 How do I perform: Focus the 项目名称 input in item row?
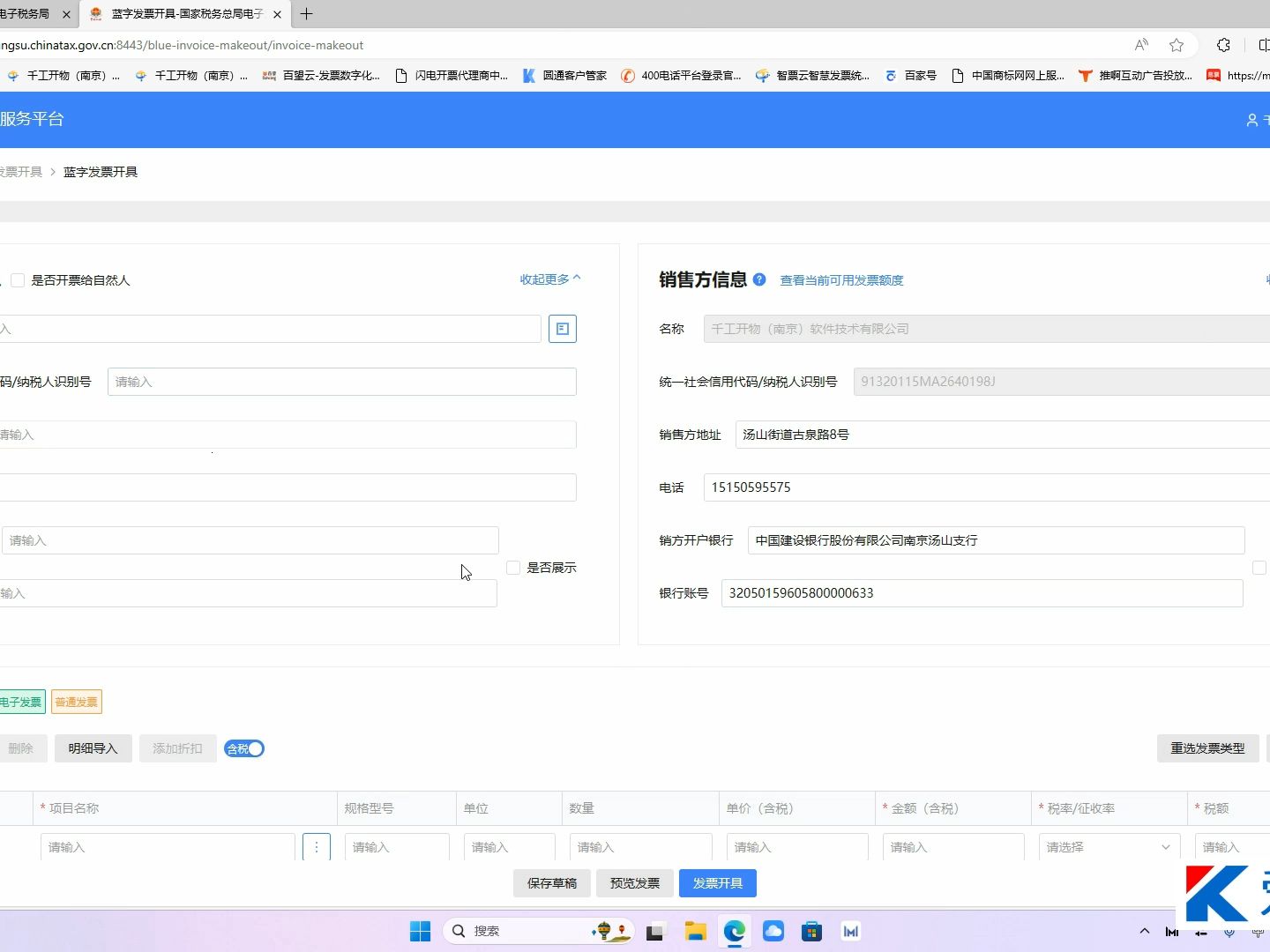pyautogui.click(x=168, y=847)
